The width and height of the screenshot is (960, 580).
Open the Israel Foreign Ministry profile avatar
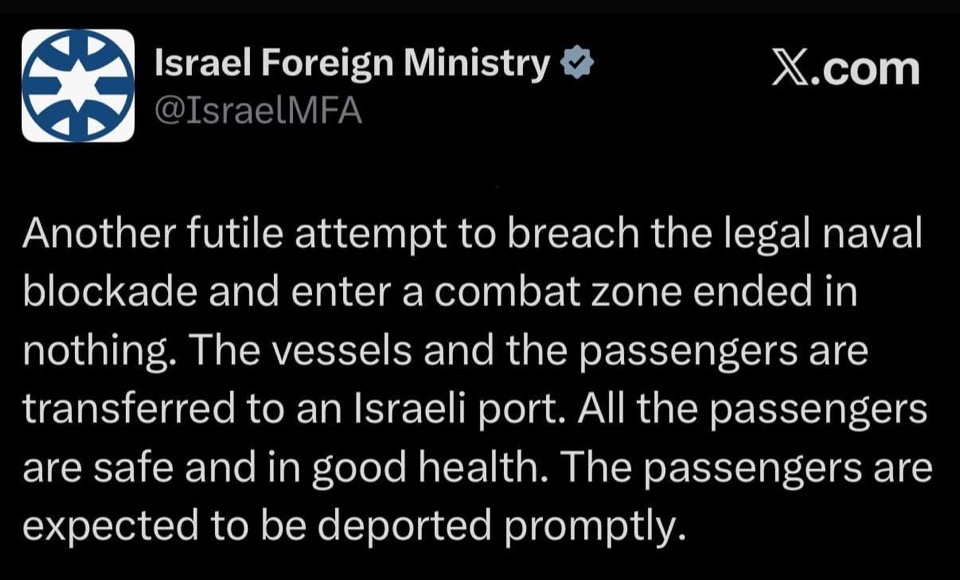78,83
